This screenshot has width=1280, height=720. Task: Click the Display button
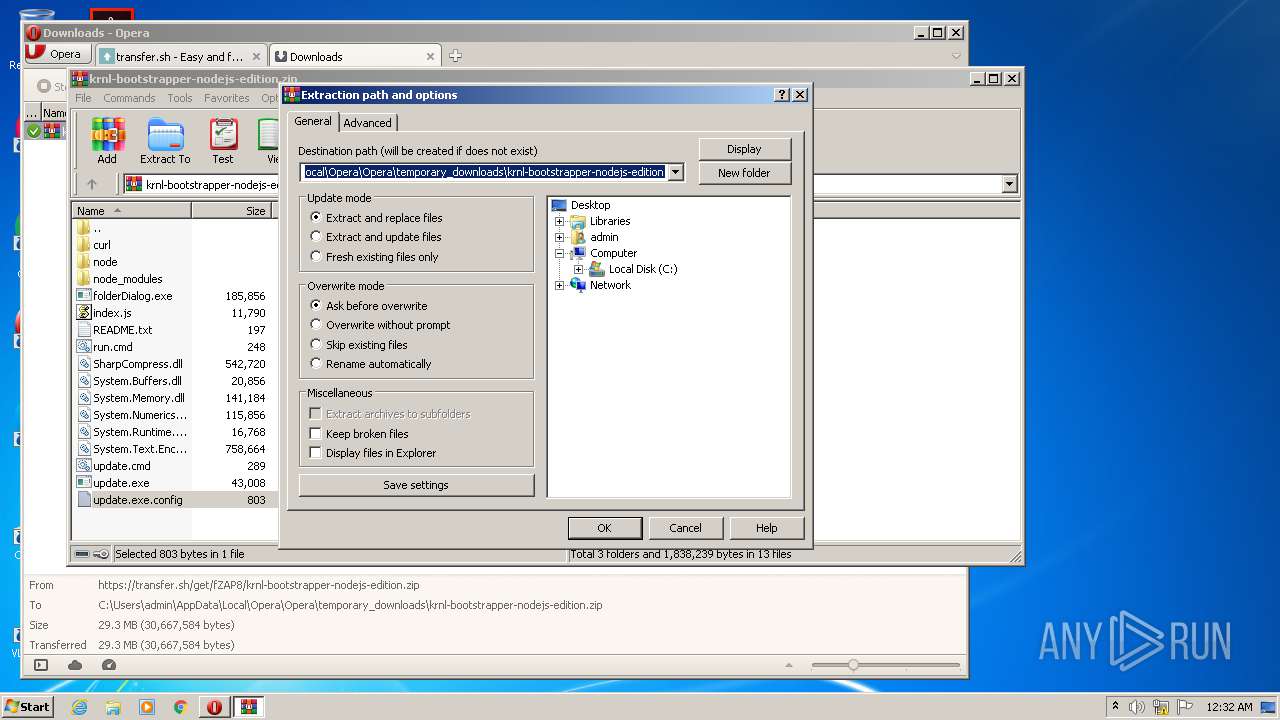point(744,149)
